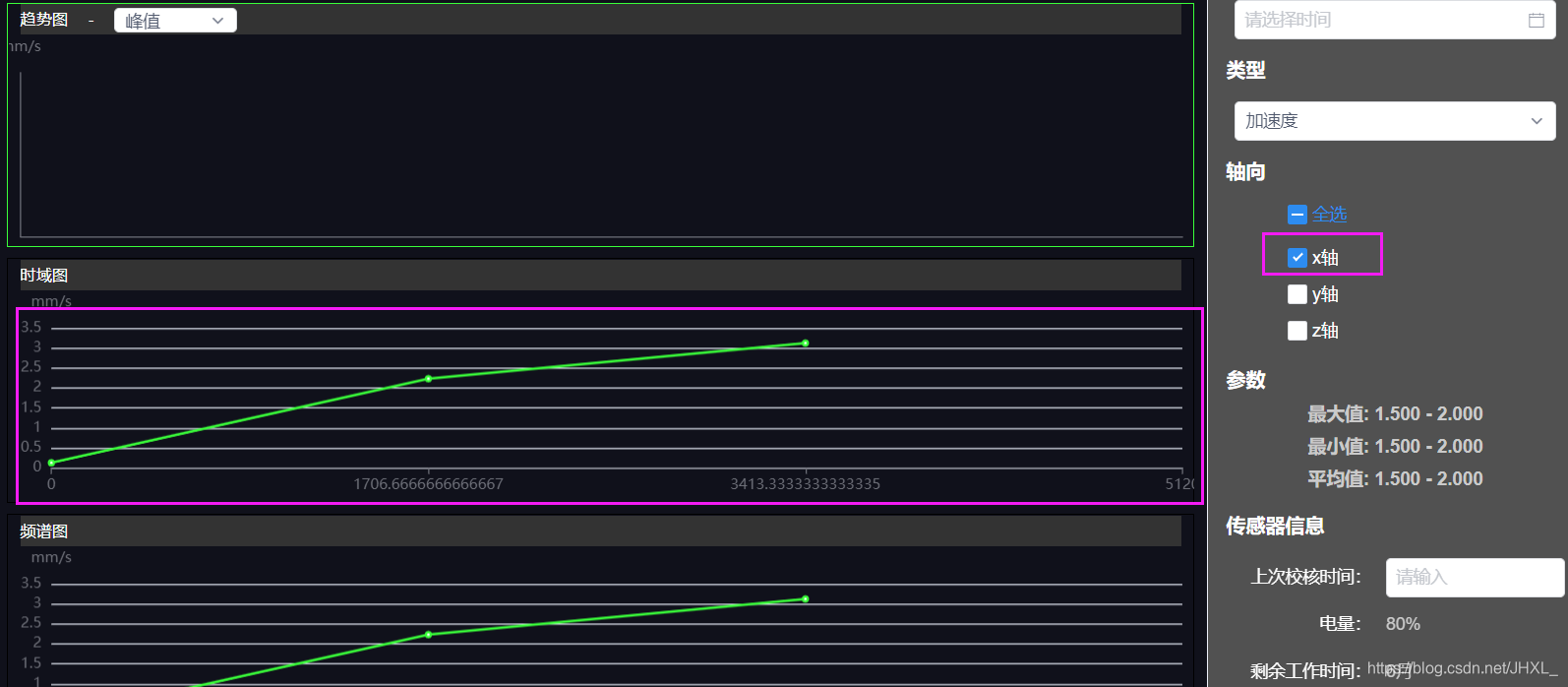
Task: Open the 加速度 type dropdown
Action: [1395, 121]
